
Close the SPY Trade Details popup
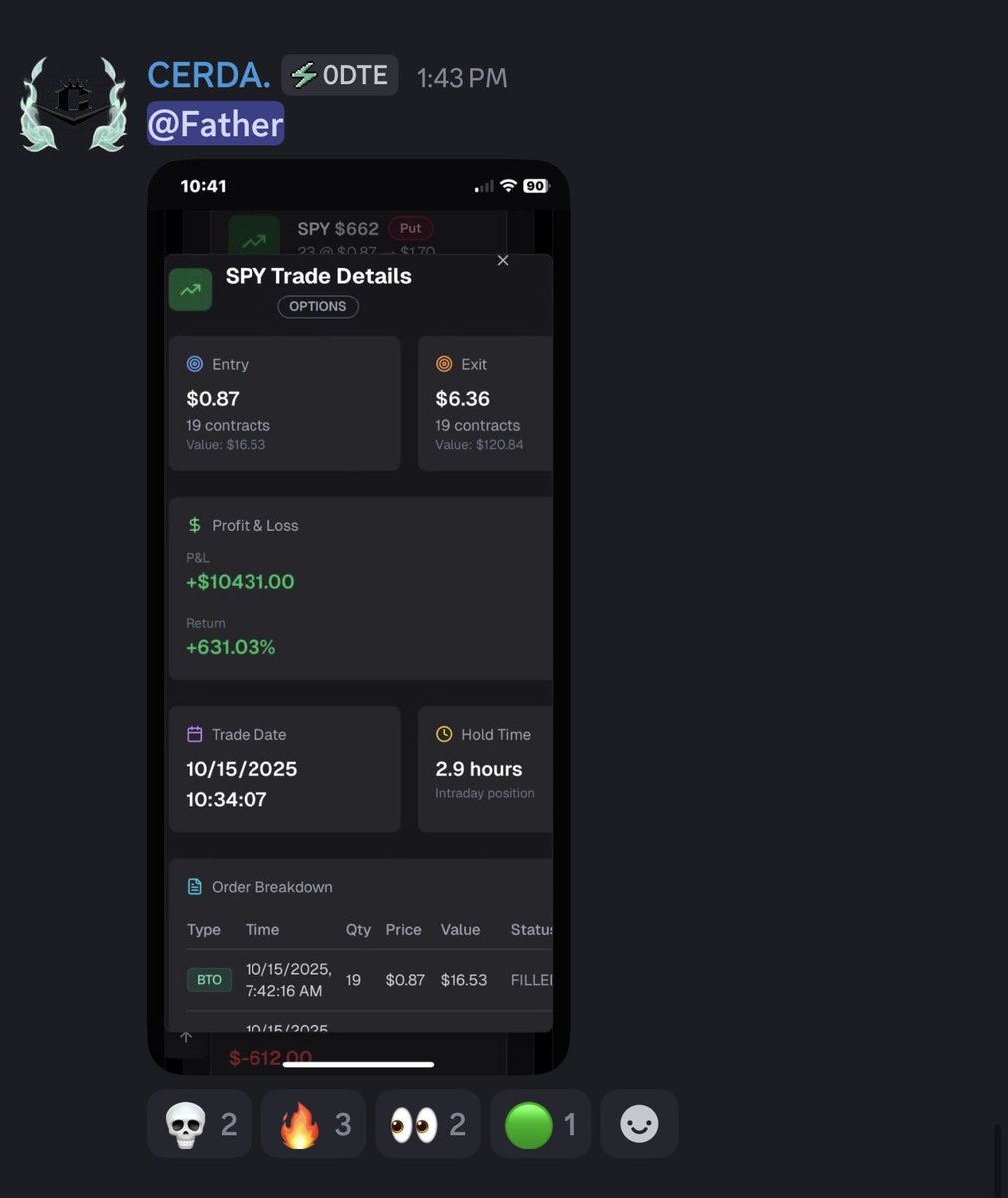tap(503, 260)
